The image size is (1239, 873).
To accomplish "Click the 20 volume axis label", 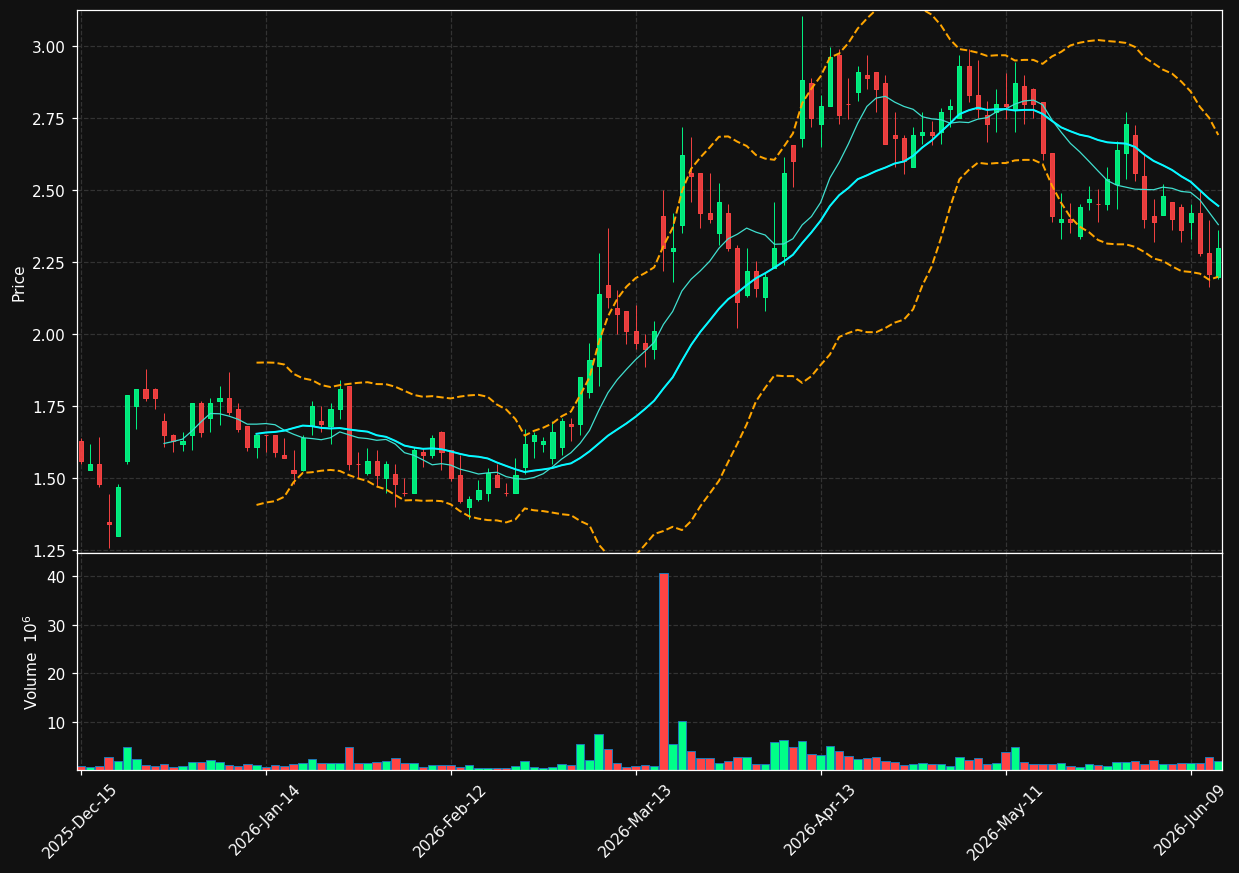I will tap(57, 674).
